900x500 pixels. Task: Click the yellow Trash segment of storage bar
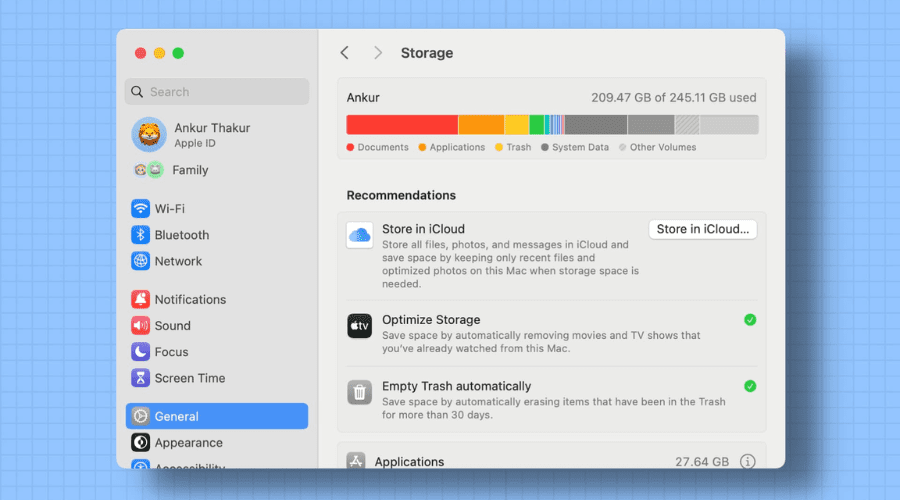tap(517, 125)
